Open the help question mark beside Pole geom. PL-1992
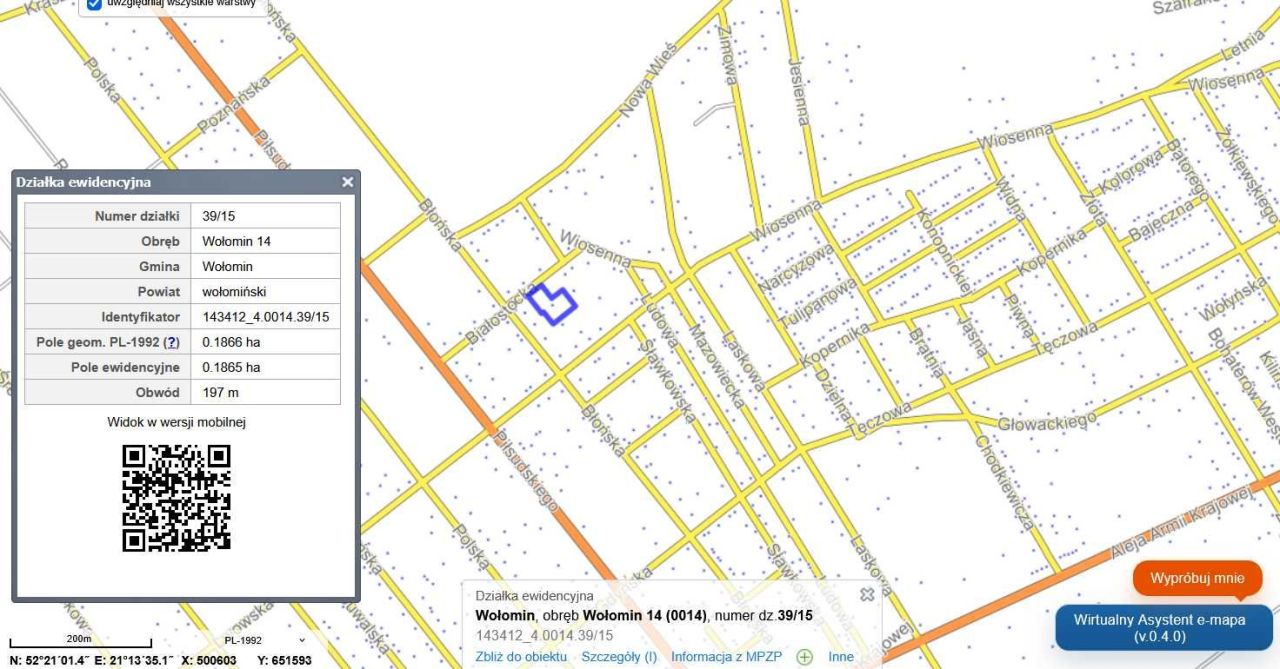Image resolution: width=1280 pixels, height=669 pixels. (172, 342)
